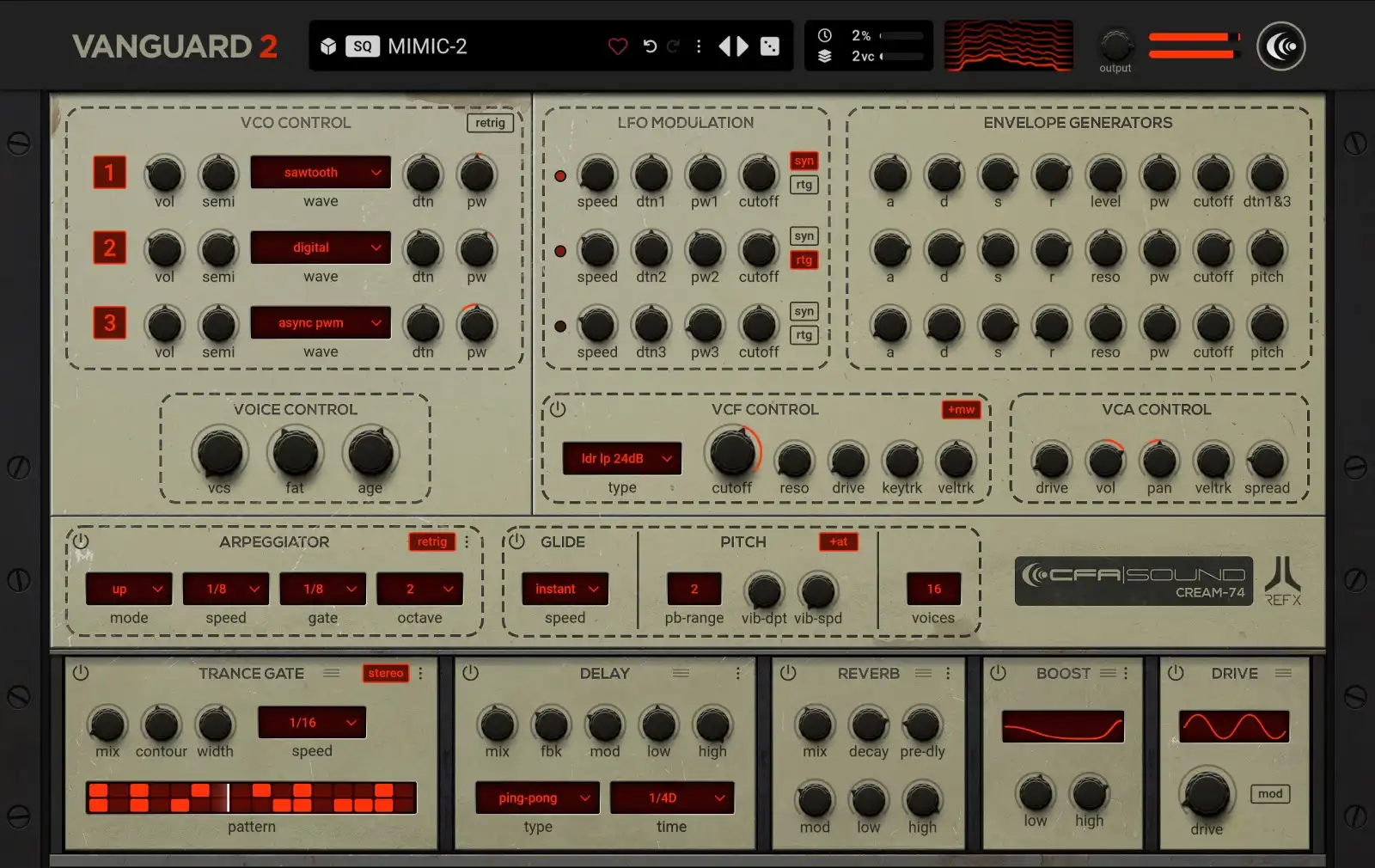Open the preset browser cube icon
This screenshot has height=868, width=1375.
328,46
